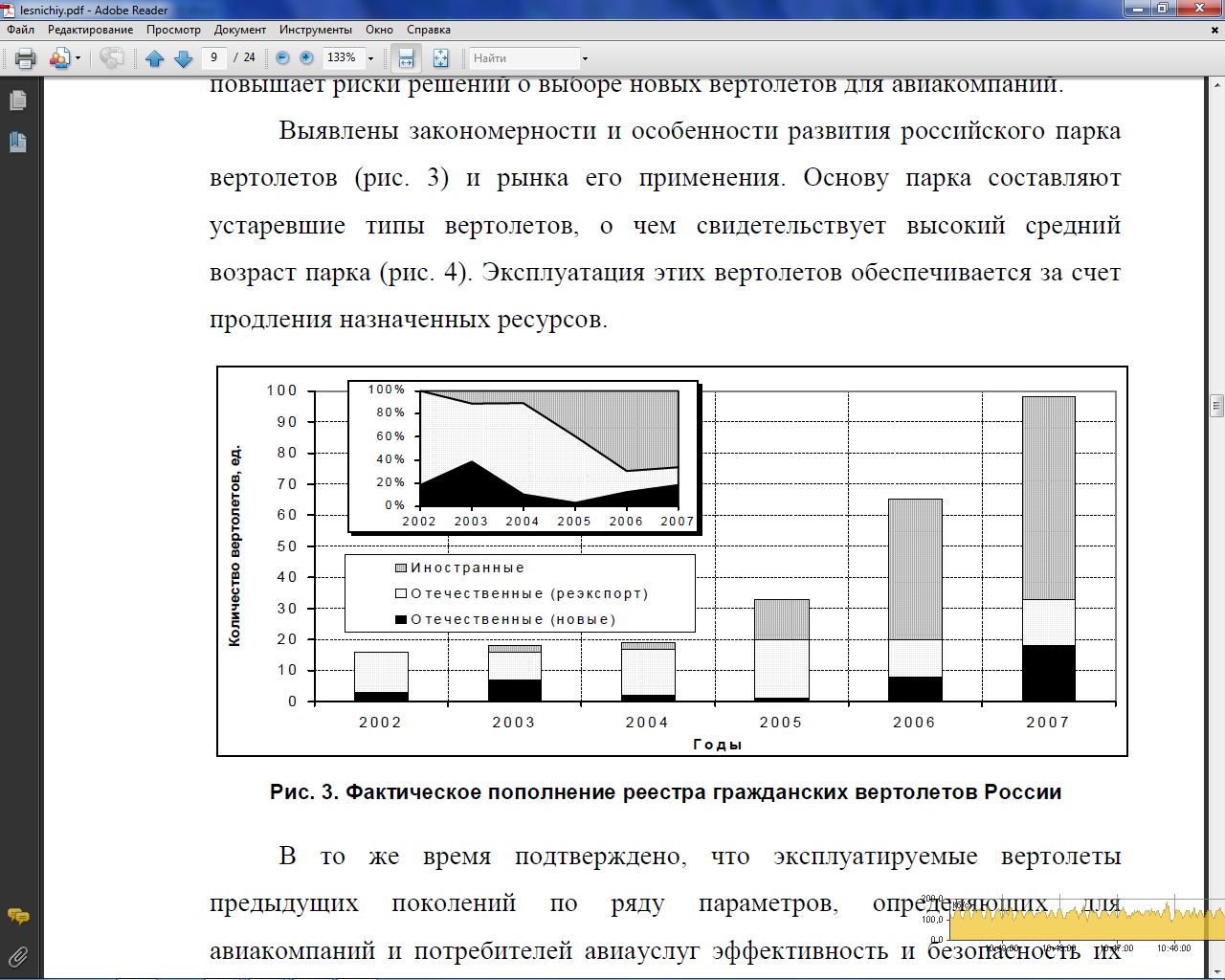Expand the zoom level dropdown arrow
The image size is (1225, 980).
coord(370,58)
